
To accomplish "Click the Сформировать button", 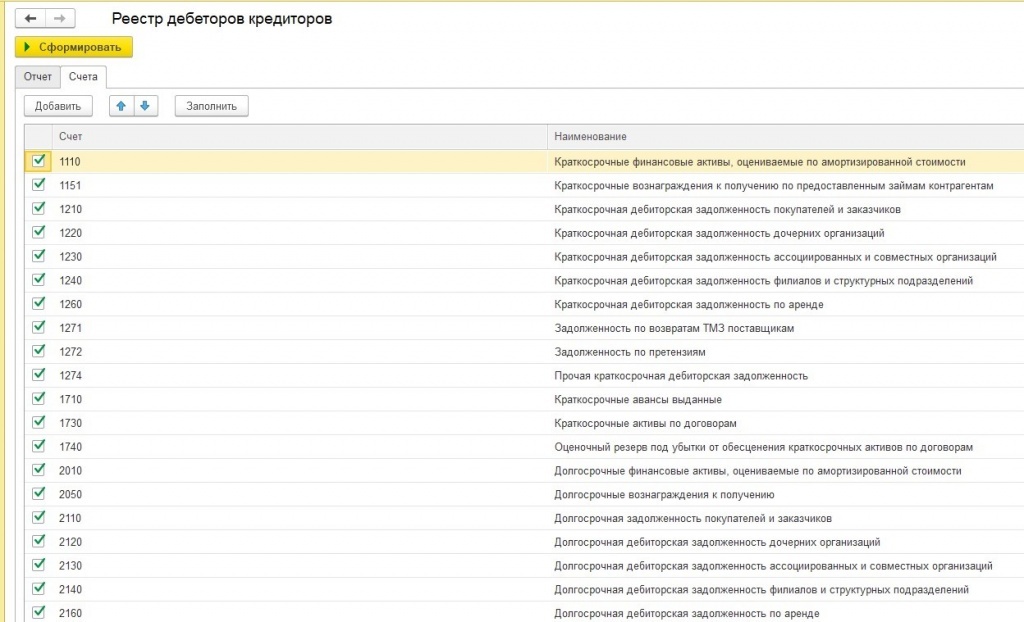I will coord(74,47).
